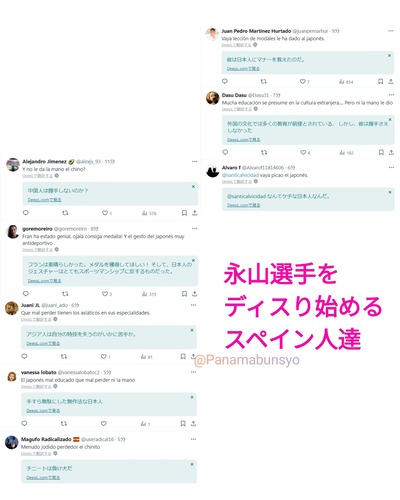Like Alejandro Jimenez's tweet
The width and height of the screenshot is (400, 500).
(x=105, y=213)
